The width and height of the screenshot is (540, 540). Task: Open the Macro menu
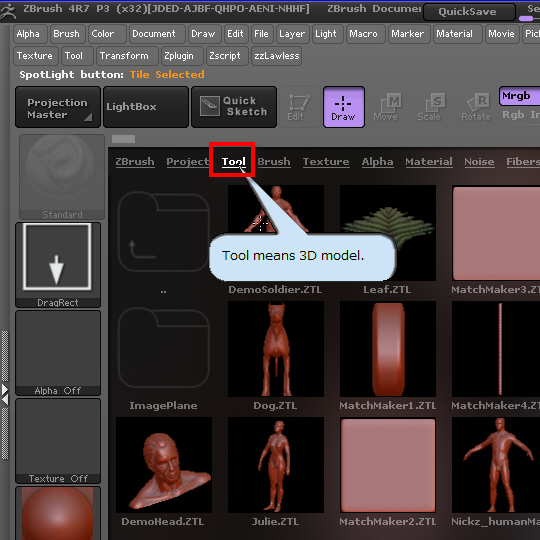[365, 34]
